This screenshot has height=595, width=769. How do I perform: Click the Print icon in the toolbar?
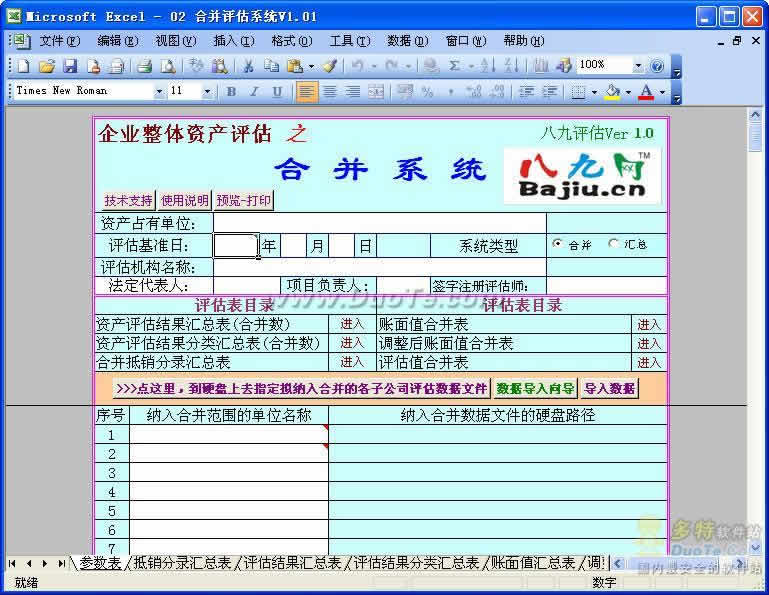pos(145,66)
